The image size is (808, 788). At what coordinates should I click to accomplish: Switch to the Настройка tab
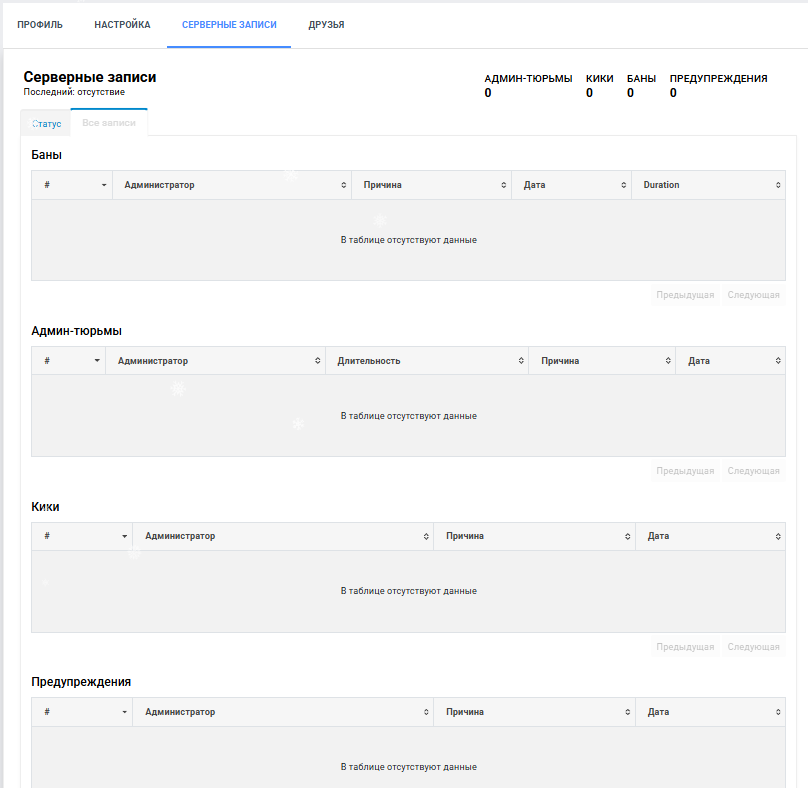(122, 25)
